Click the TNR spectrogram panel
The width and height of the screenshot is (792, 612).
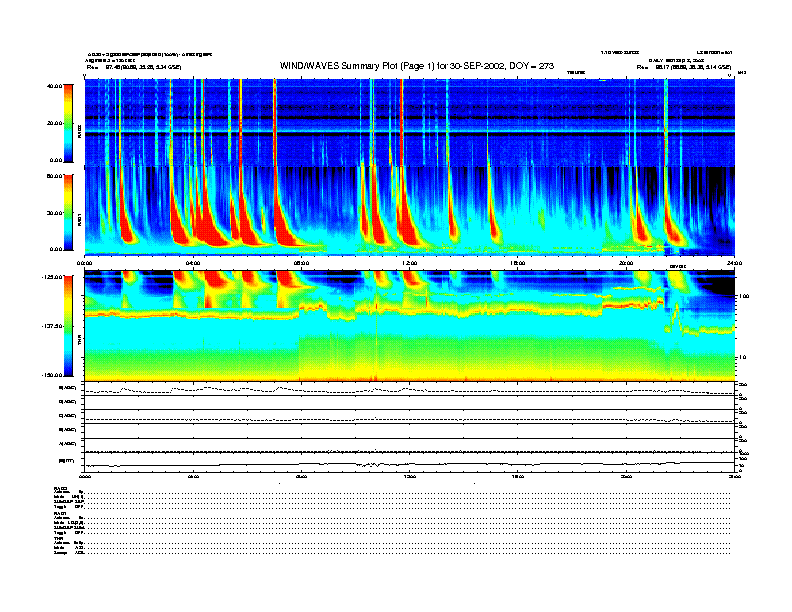[409, 325]
